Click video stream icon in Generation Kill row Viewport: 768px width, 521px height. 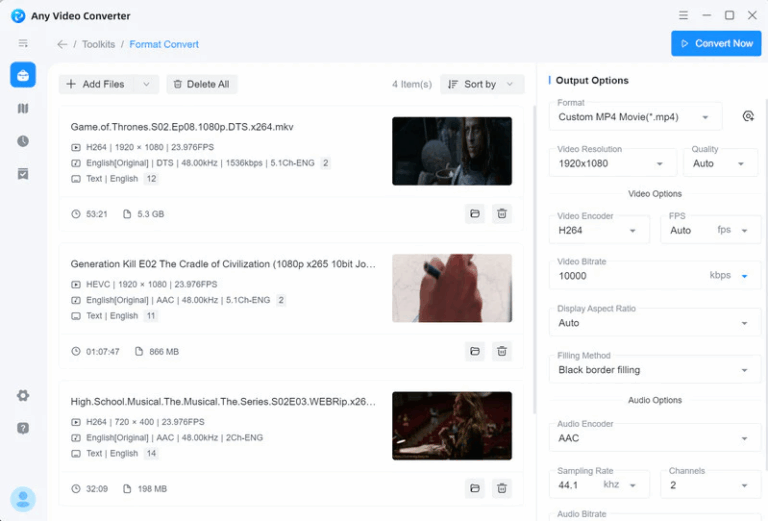(x=76, y=284)
